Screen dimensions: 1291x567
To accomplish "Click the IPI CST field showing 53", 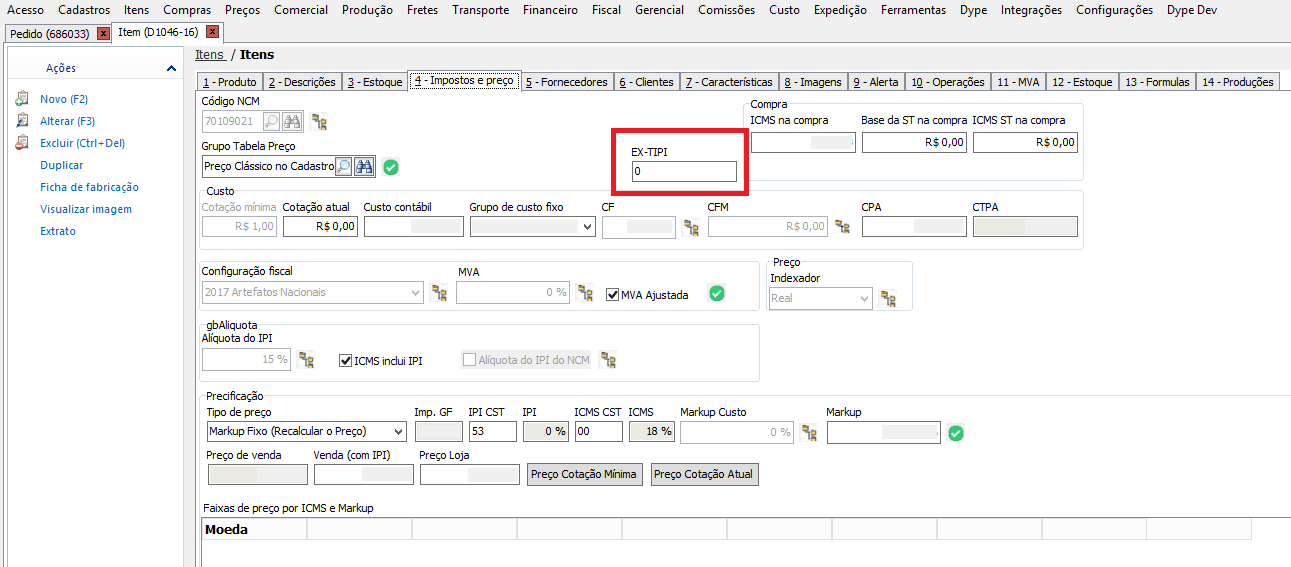I will click(492, 432).
